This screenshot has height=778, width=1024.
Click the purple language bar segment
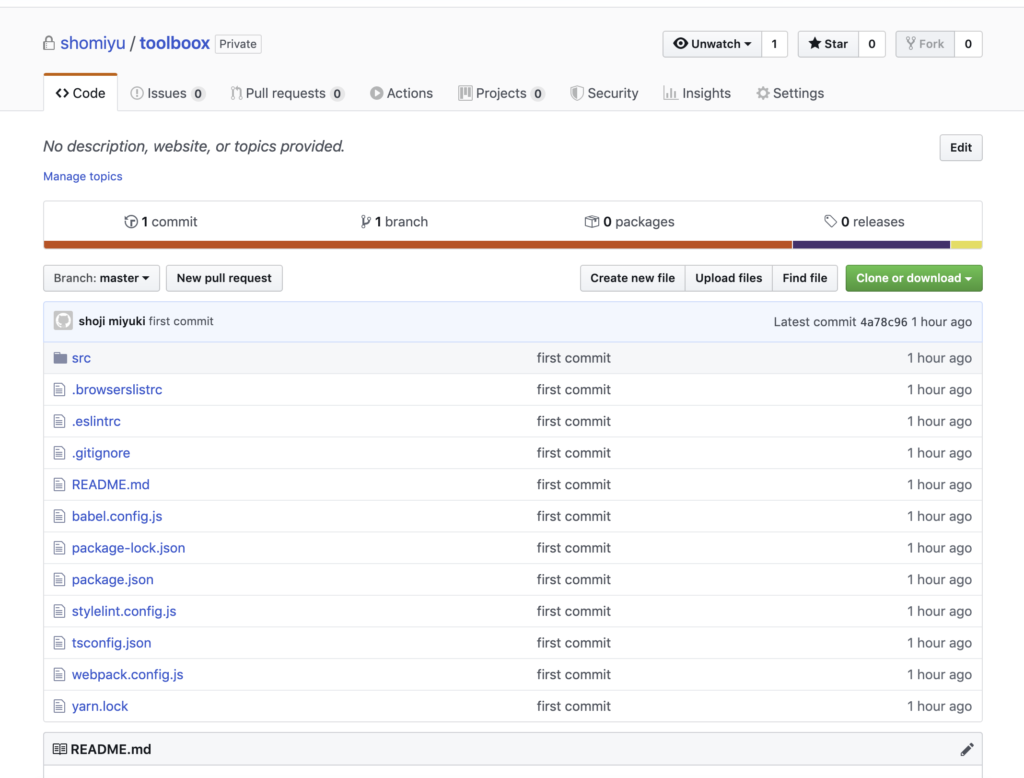871,245
